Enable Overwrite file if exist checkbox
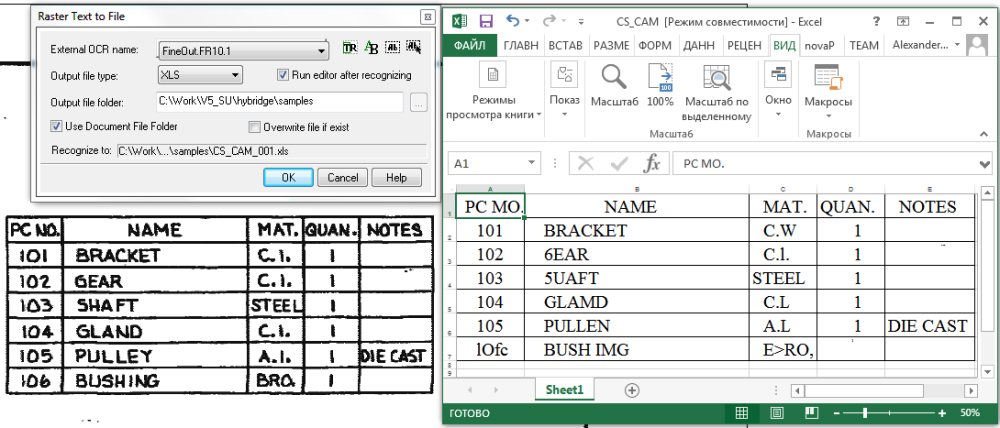Screen dimensions: 1000x428 (254, 127)
